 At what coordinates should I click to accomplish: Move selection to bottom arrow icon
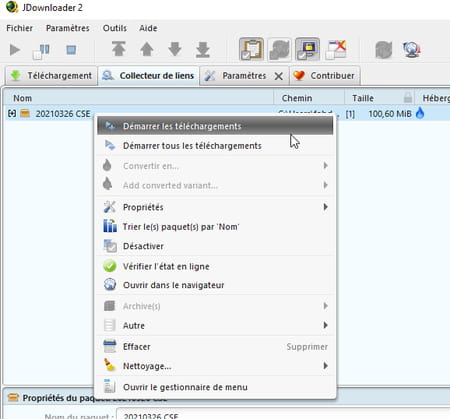[203, 49]
